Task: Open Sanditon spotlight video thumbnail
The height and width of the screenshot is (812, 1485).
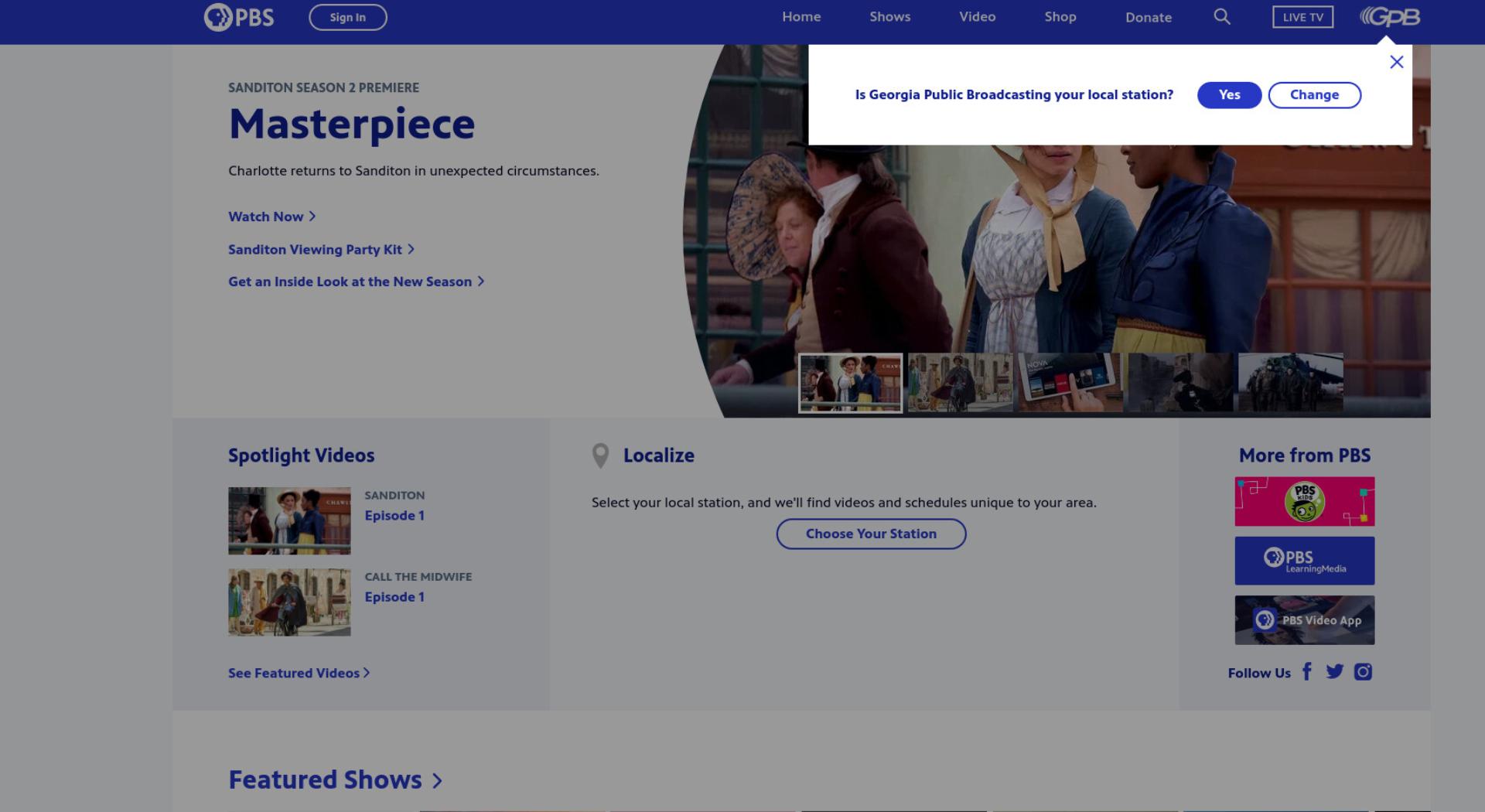Action: pyautogui.click(x=289, y=520)
